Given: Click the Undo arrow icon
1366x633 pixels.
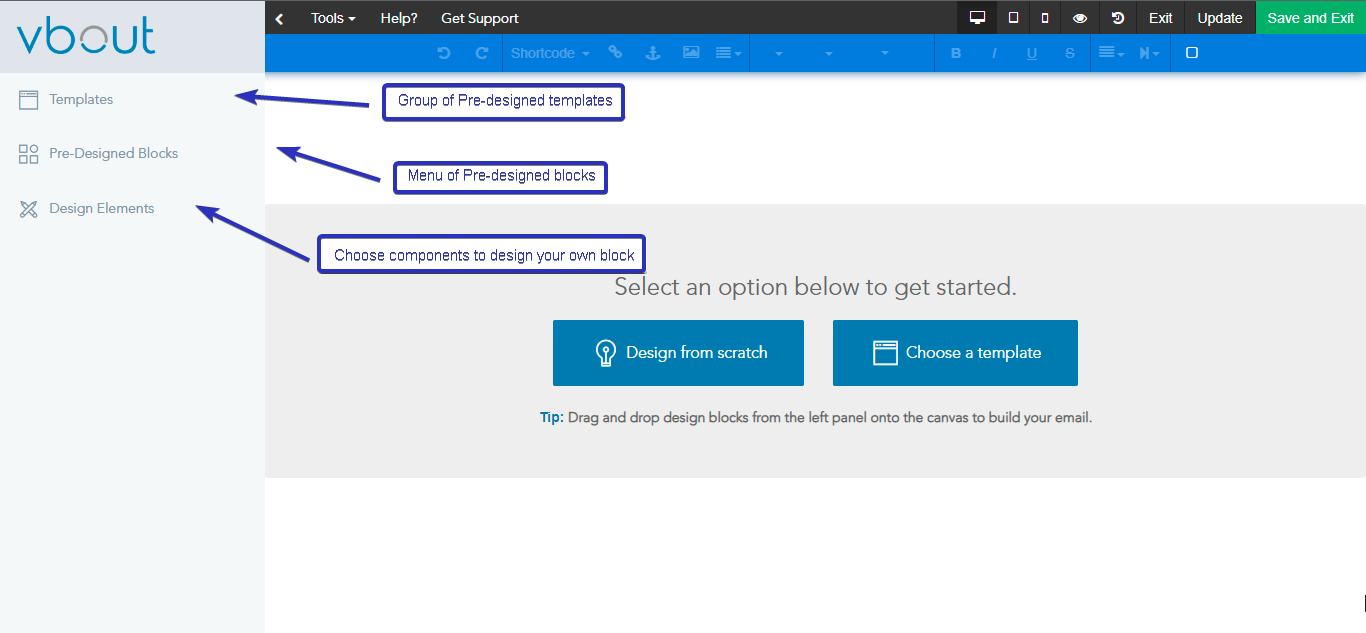Looking at the screenshot, I should click(444, 53).
